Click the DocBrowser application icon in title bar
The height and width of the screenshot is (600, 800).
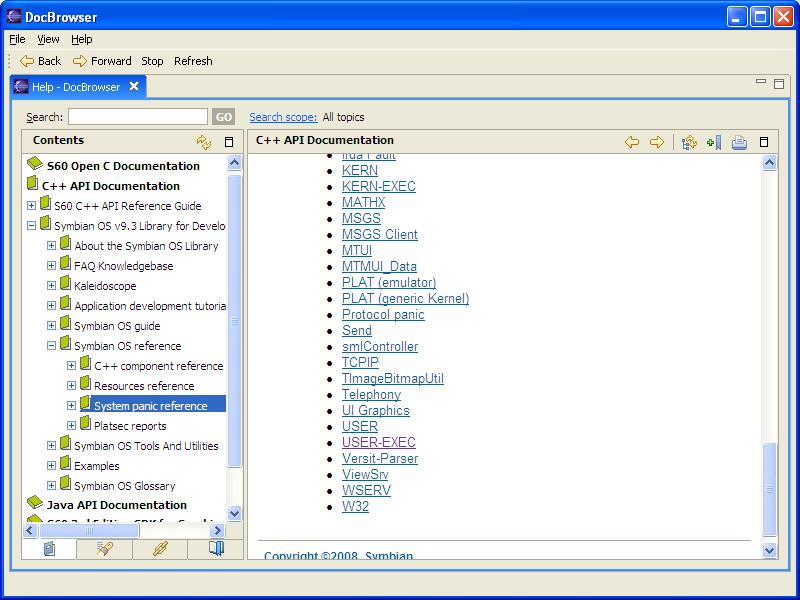[x=14, y=16]
